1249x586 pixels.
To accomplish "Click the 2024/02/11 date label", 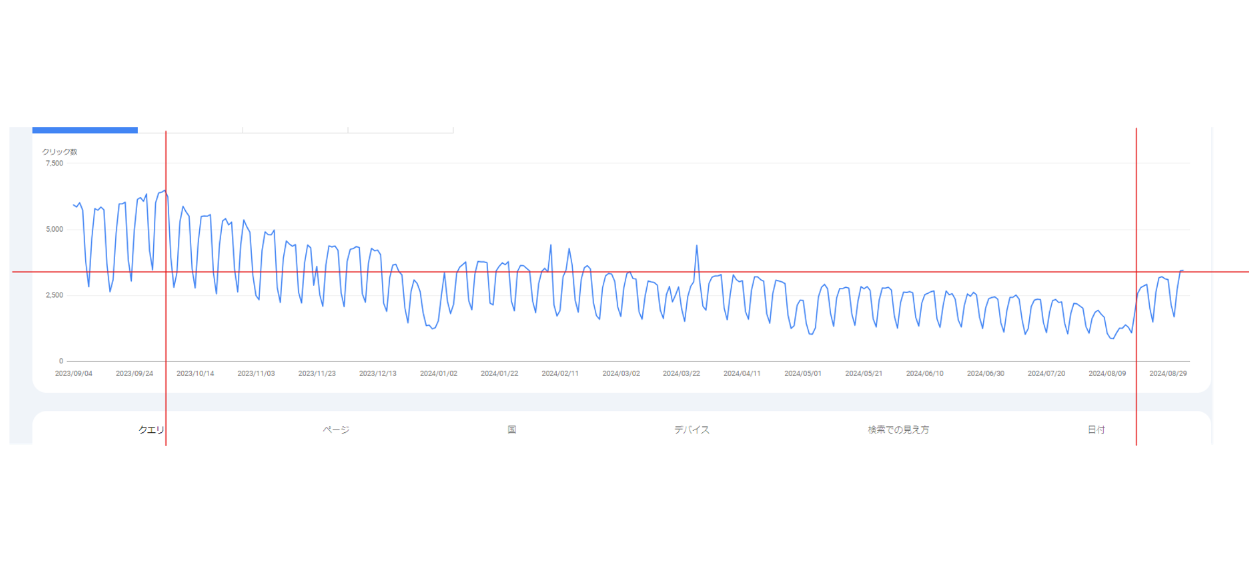I will tap(560, 373).
